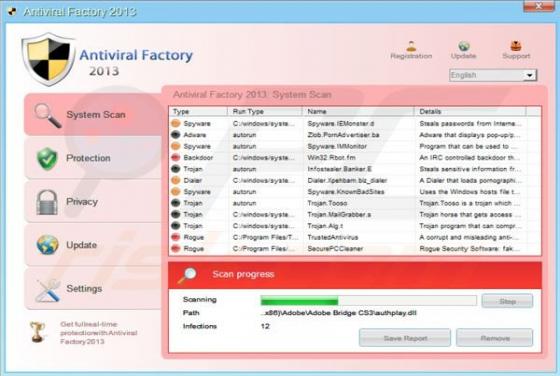Click threat icon for Spyware.IMMonitor row
The image size is (560, 376).
click(x=175, y=146)
